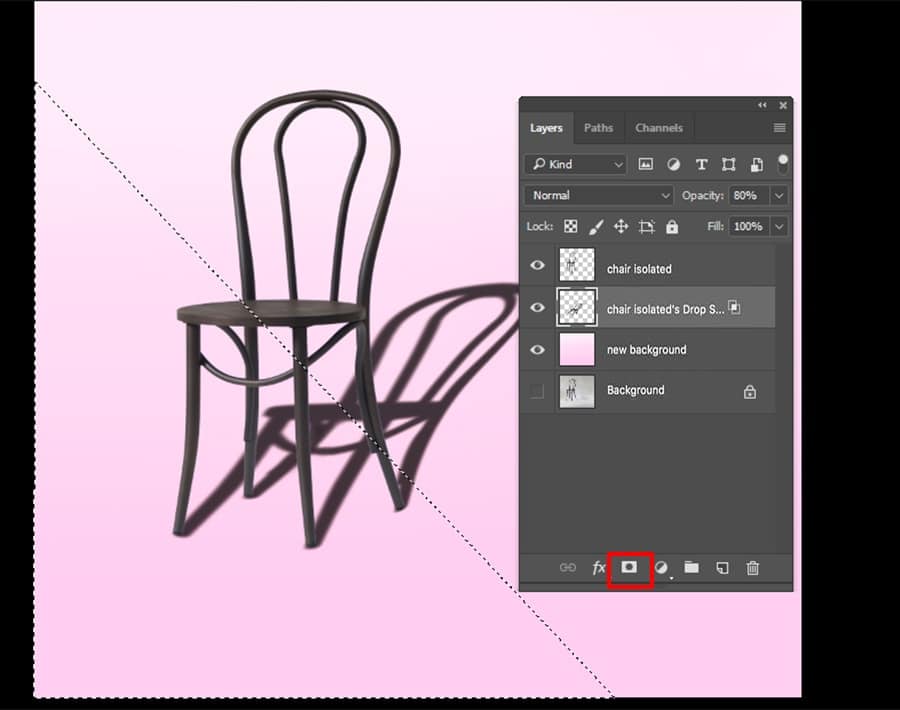Image resolution: width=900 pixels, height=710 pixels.
Task: Click the Link layers icon
Action: [x=567, y=568]
